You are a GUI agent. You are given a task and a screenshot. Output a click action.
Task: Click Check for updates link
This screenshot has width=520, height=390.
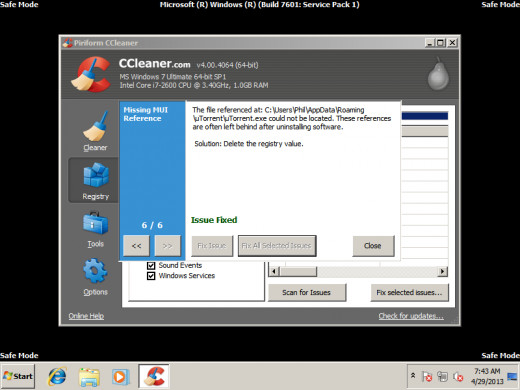411,316
